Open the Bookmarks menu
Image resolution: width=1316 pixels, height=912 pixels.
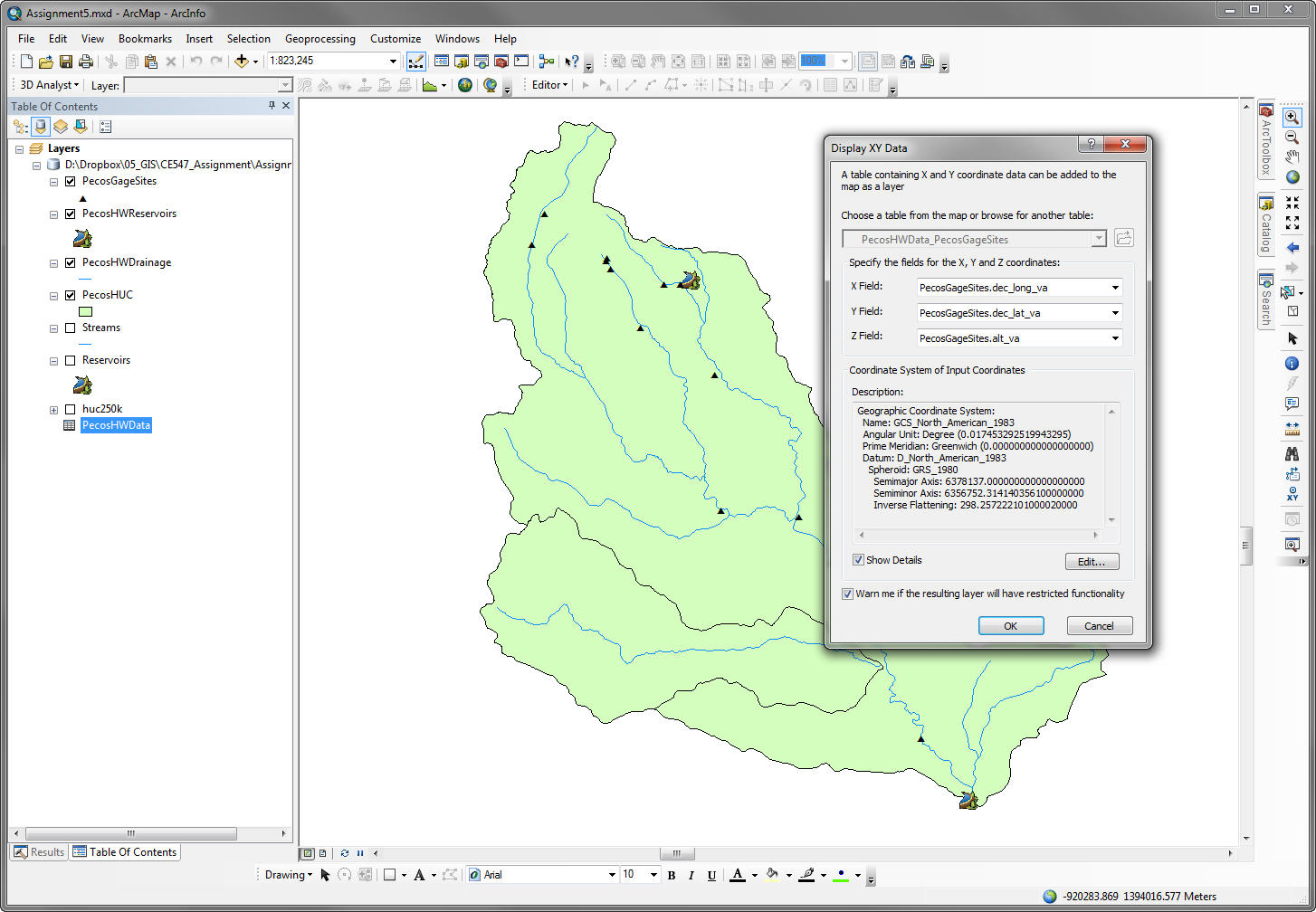tap(145, 39)
